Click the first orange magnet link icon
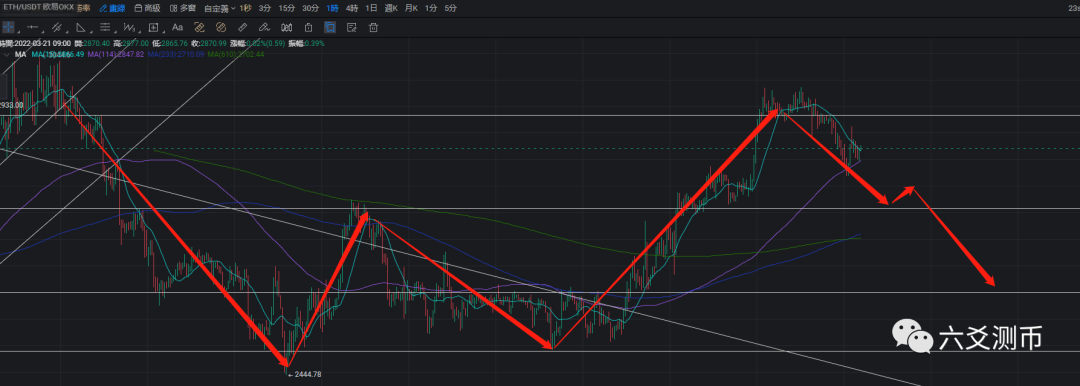 [x=199, y=28]
